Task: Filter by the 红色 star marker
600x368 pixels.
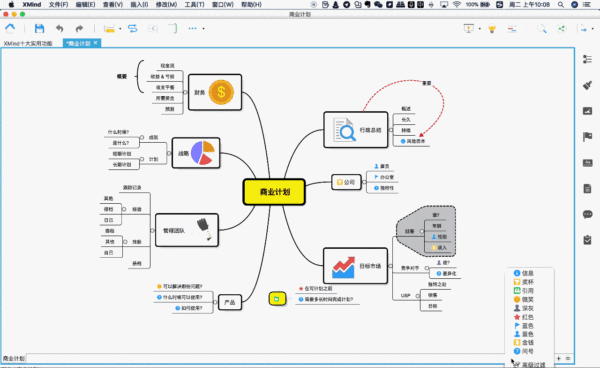Action: tap(524, 317)
